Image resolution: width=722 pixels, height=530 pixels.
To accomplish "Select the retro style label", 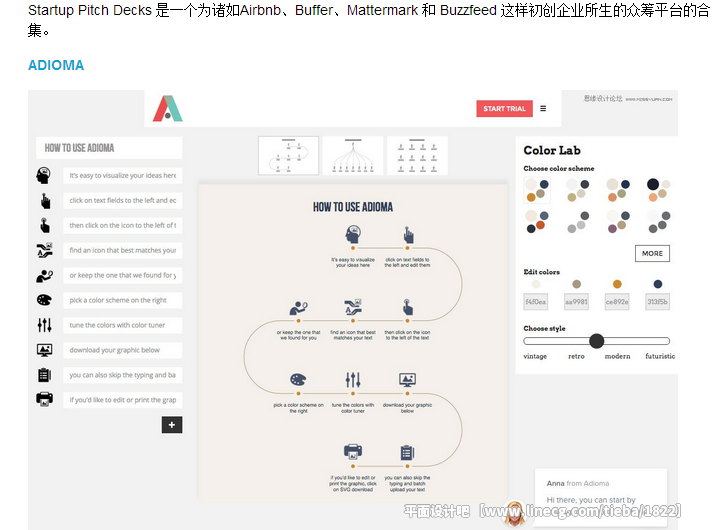I will [576, 356].
